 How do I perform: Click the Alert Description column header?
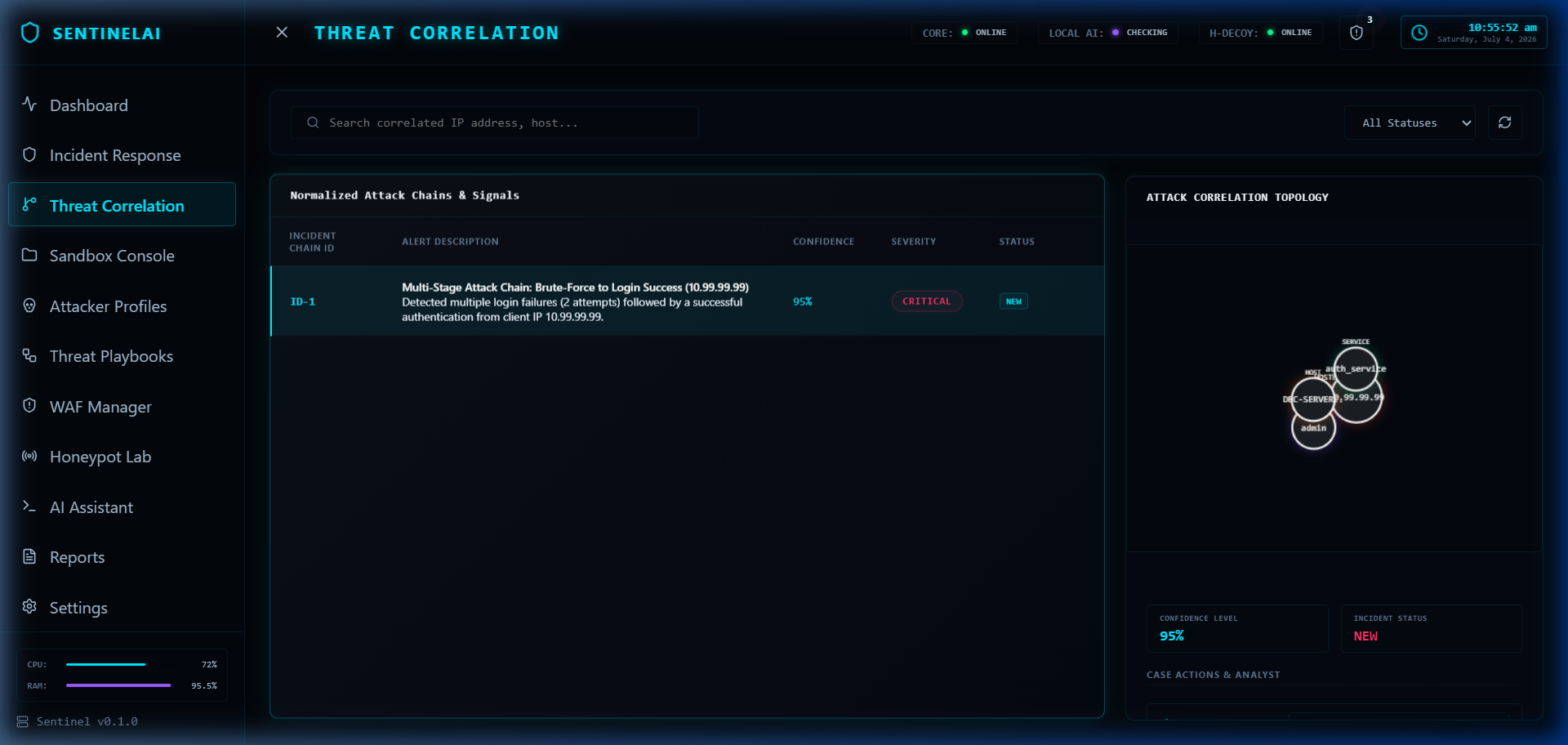click(450, 242)
